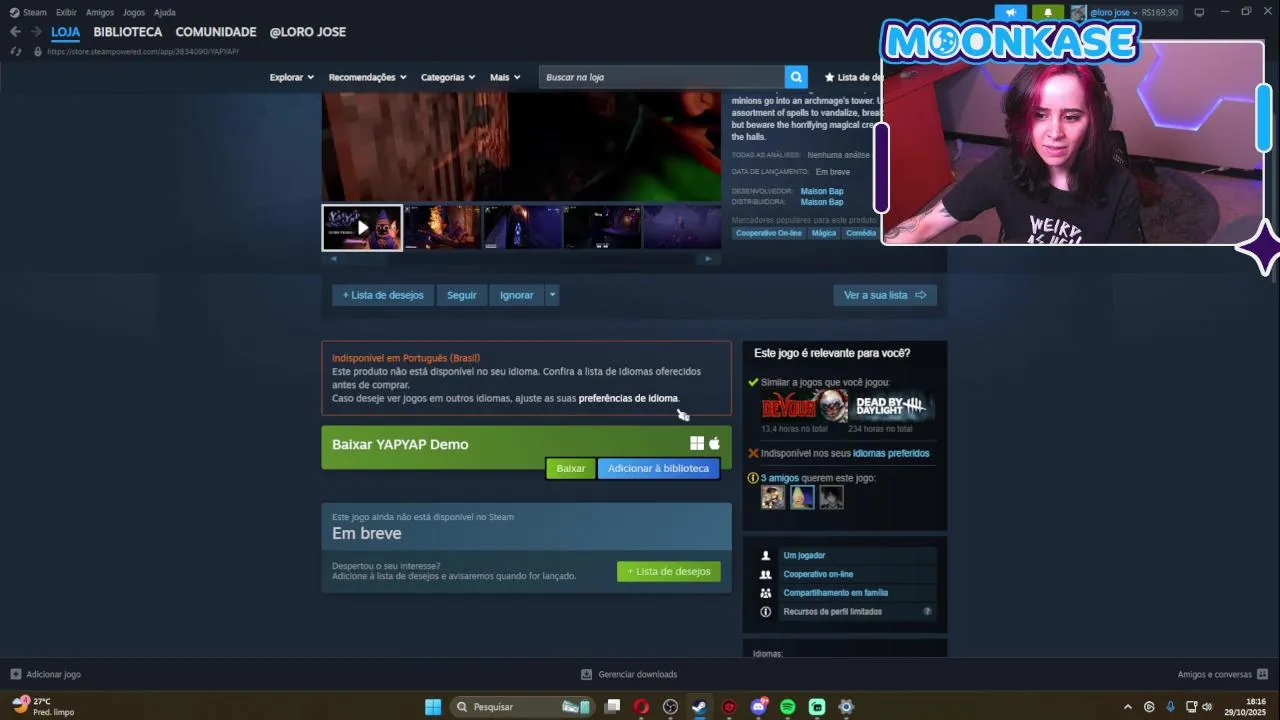This screenshot has width=1280, height=720.
Task: Open the arrow dropdown next to Ignorar
Action: pos(552,295)
